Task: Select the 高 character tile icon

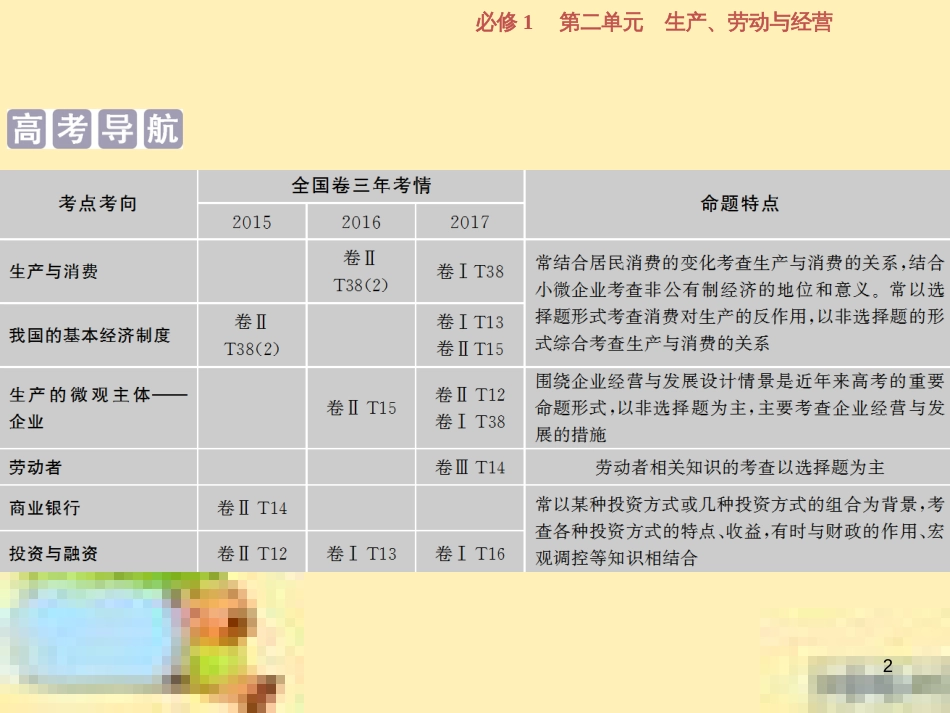Action: click(x=24, y=126)
